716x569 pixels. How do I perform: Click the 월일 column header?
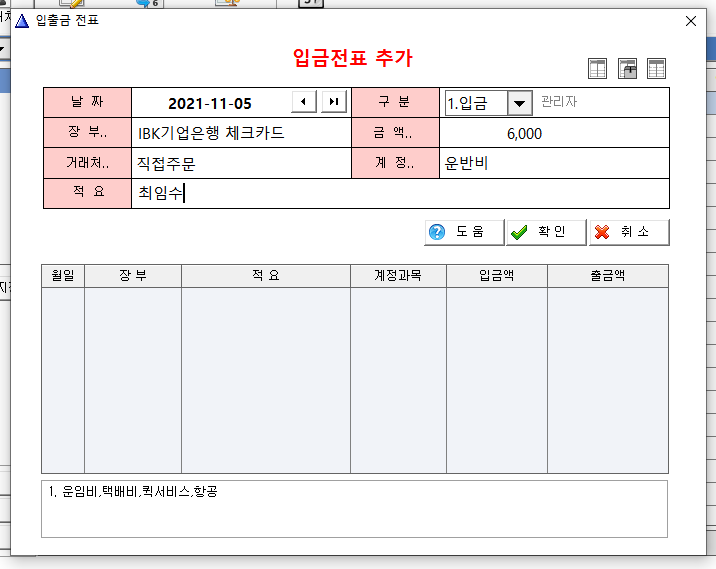tap(63, 275)
